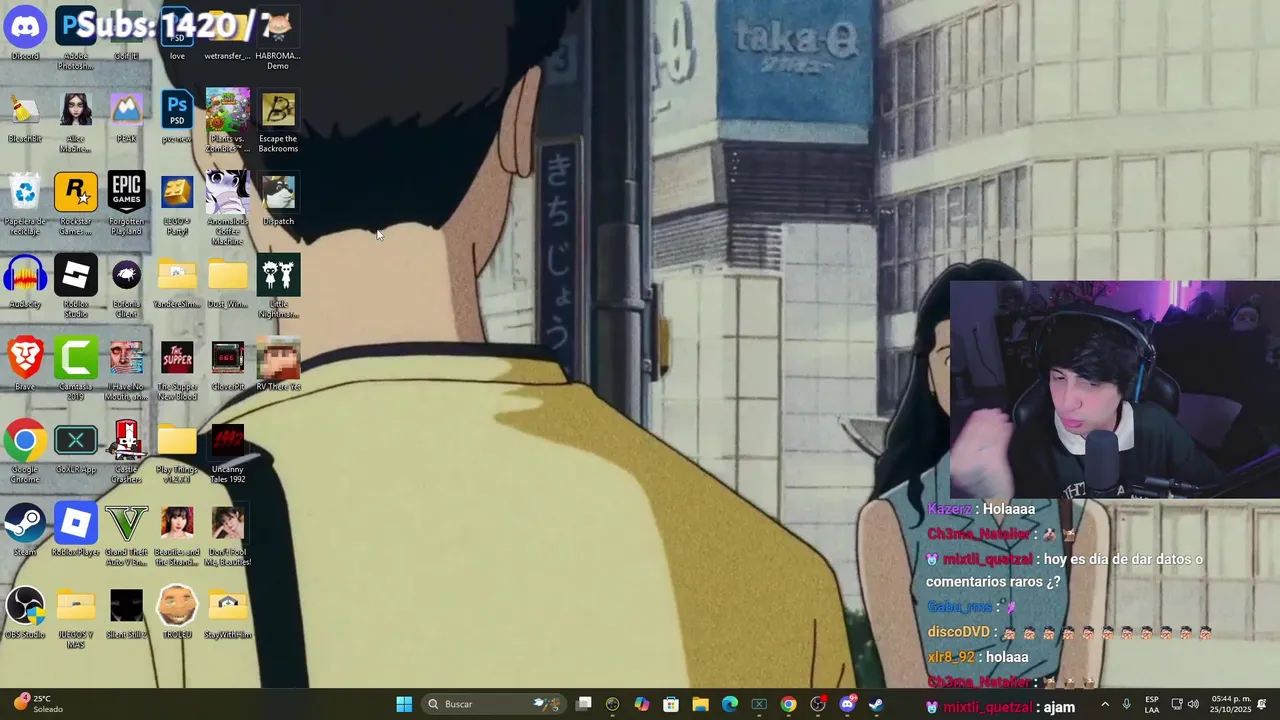Open File Explorer from taskbar
This screenshot has height=720, width=1280.
pyautogui.click(x=700, y=704)
